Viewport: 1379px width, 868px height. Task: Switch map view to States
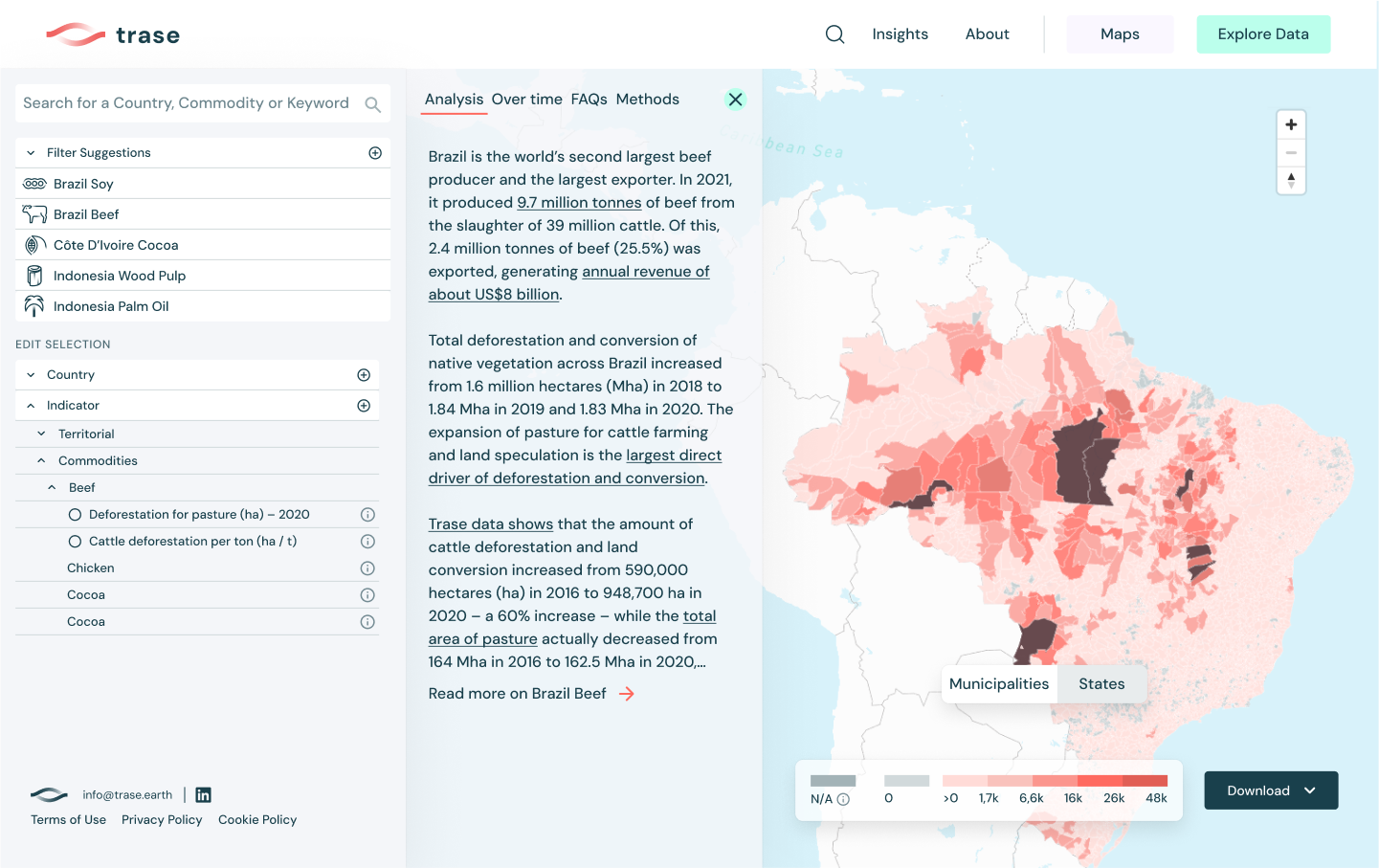pyautogui.click(x=1101, y=684)
